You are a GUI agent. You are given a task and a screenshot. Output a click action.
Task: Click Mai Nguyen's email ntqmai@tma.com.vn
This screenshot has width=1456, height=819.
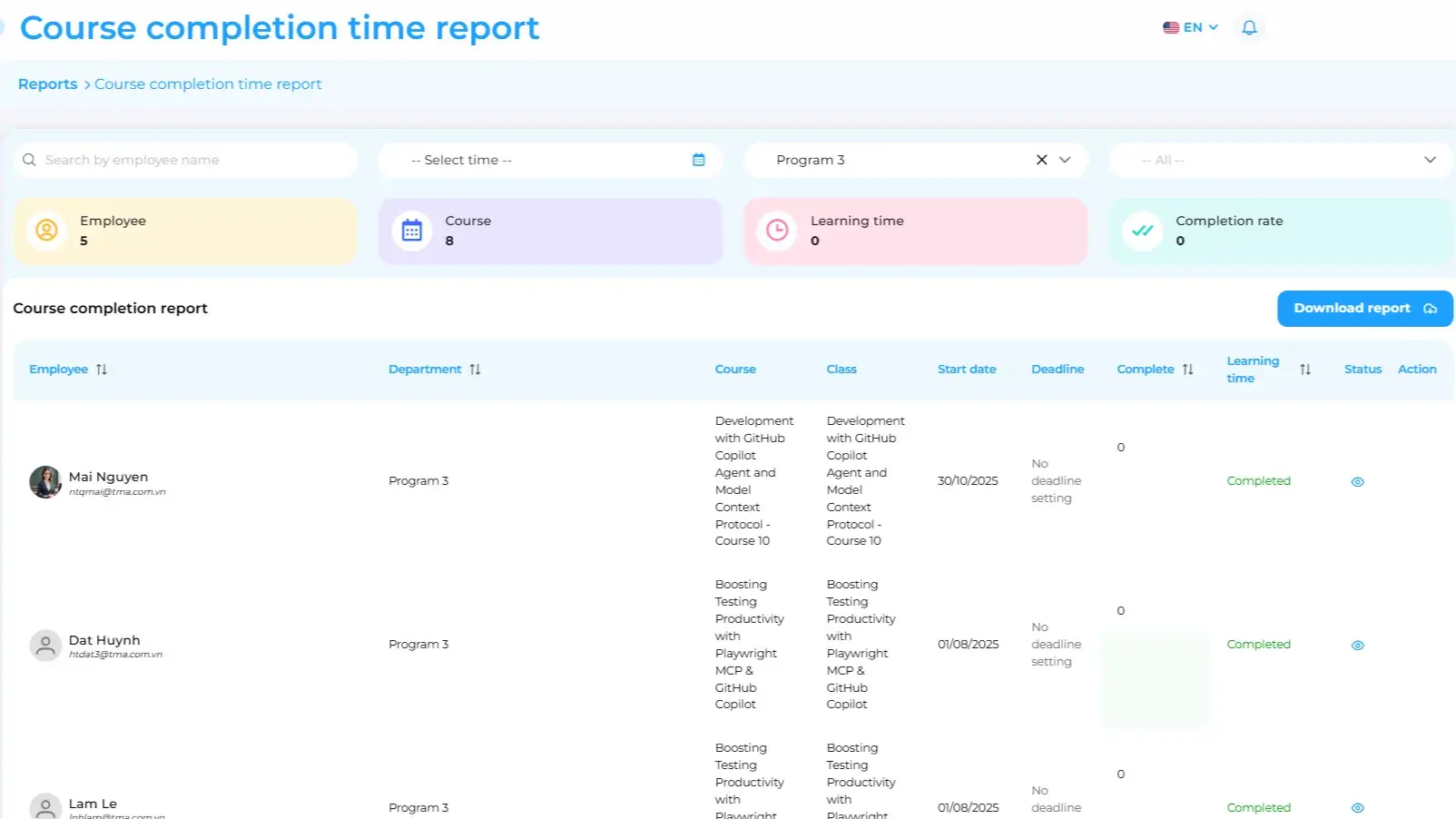tap(117, 492)
